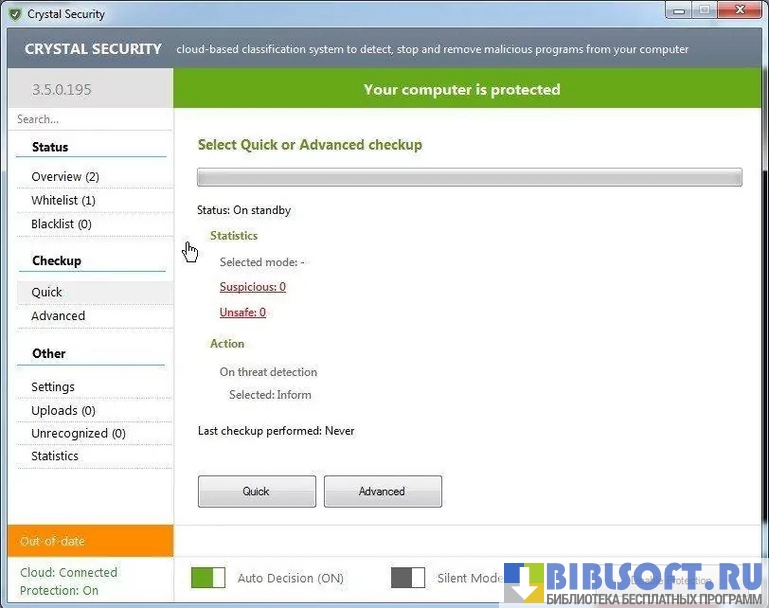Screen dimensions: 769x608
Task: Click the Suspicious: 0 link
Action: (253, 287)
